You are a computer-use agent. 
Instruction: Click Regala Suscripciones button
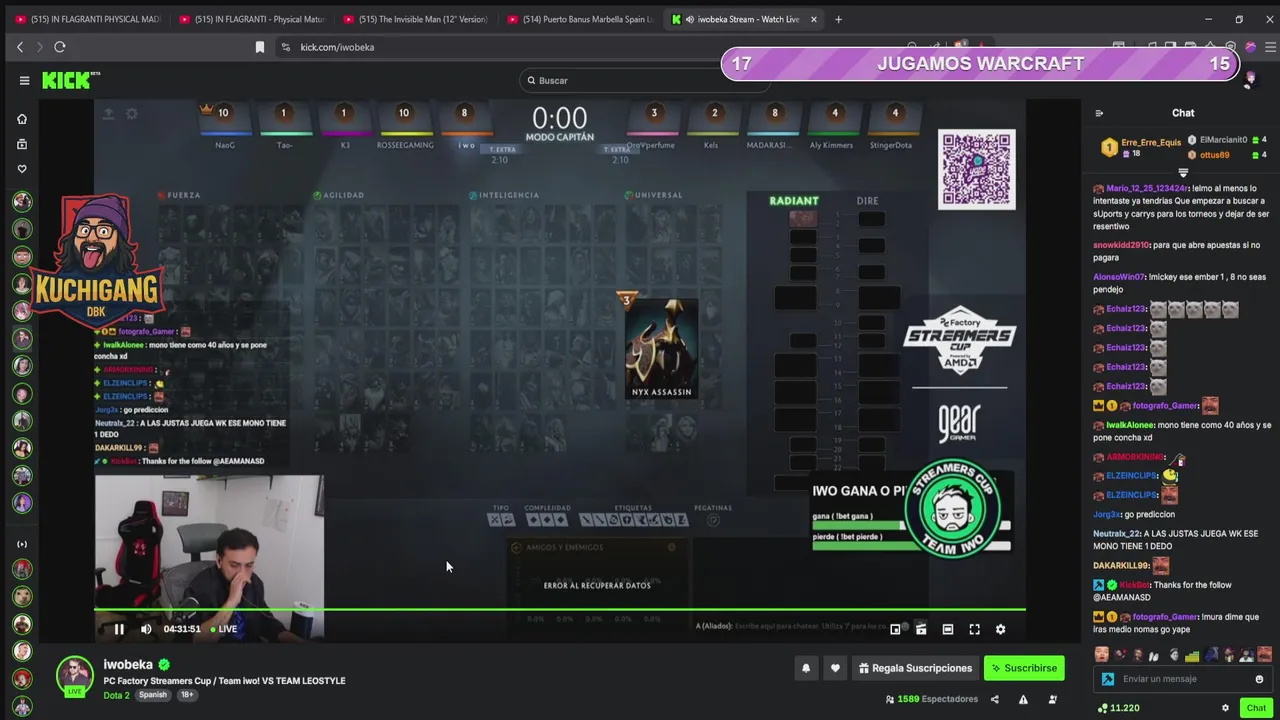915,668
